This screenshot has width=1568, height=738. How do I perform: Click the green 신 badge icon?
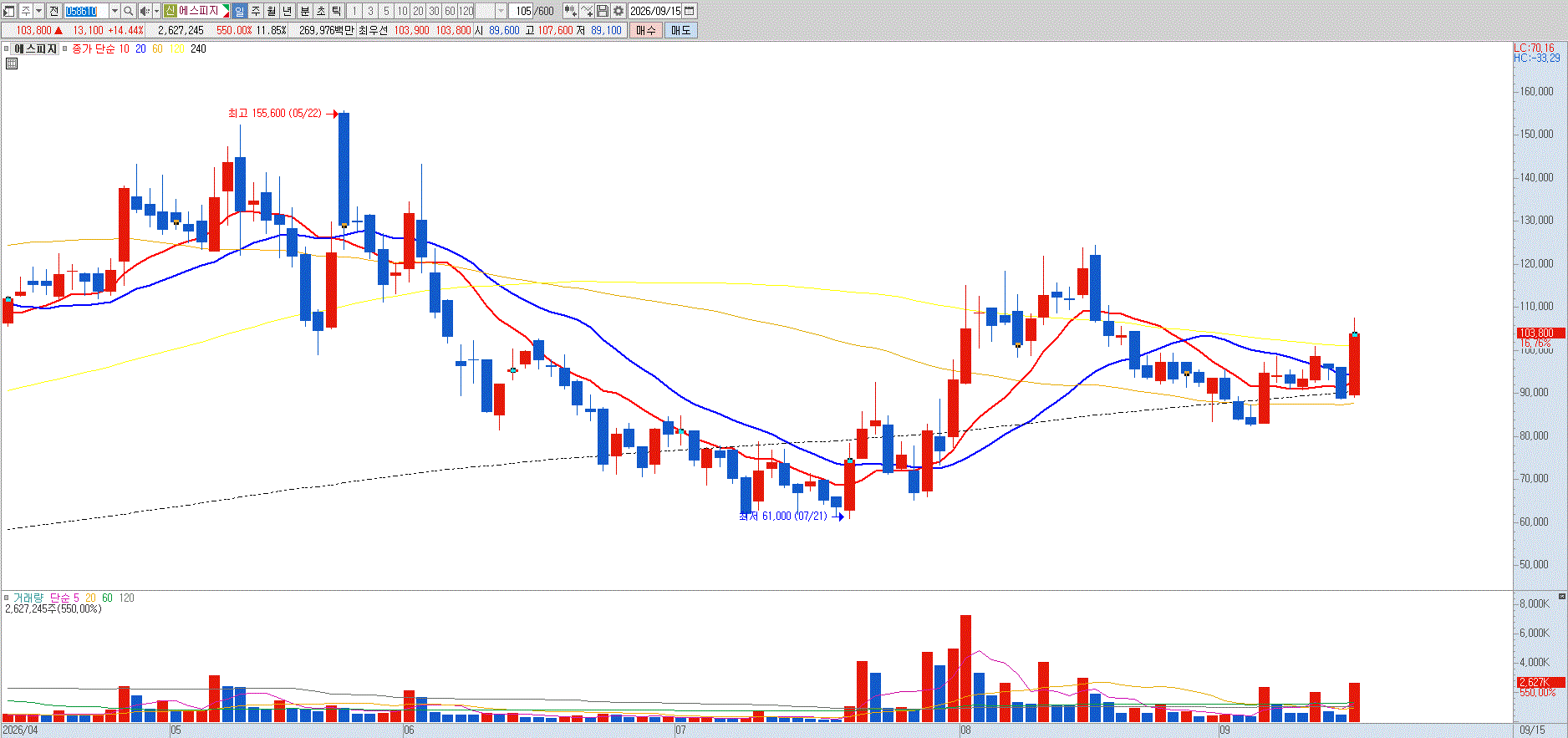pyautogui.click(x=170, y=11)
